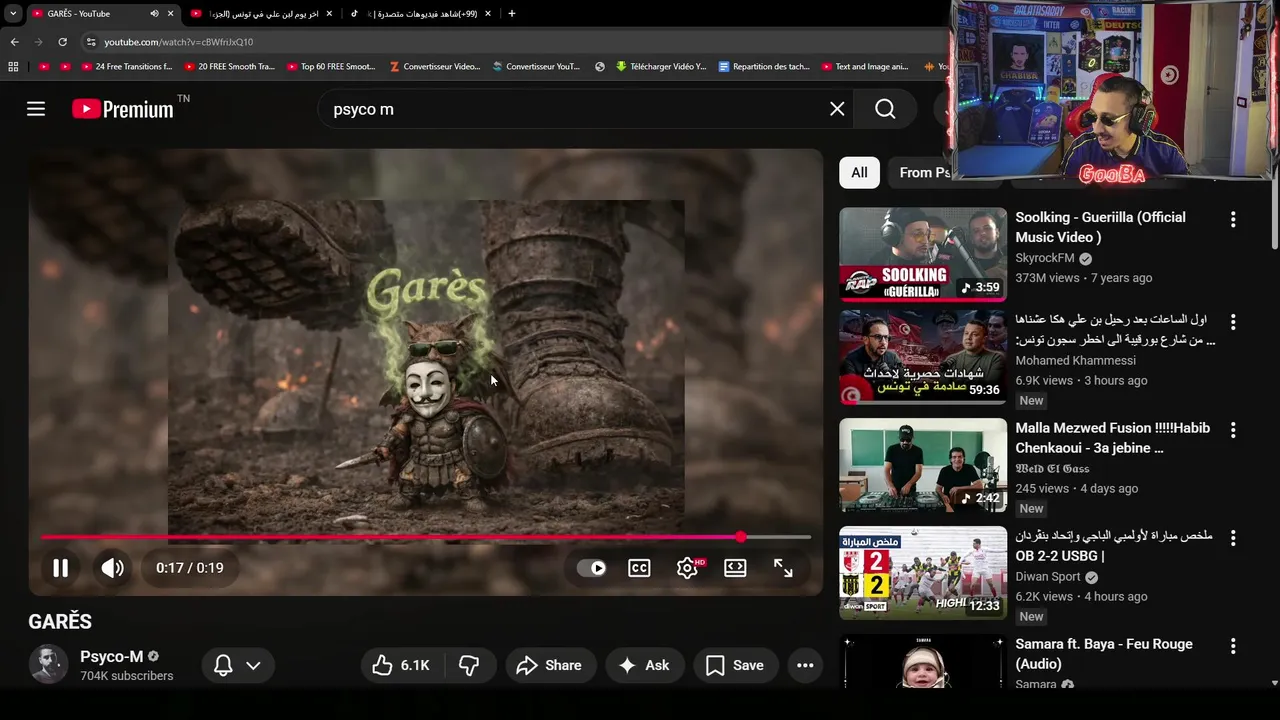Mute the video player volume

click(x=112, y=568)
